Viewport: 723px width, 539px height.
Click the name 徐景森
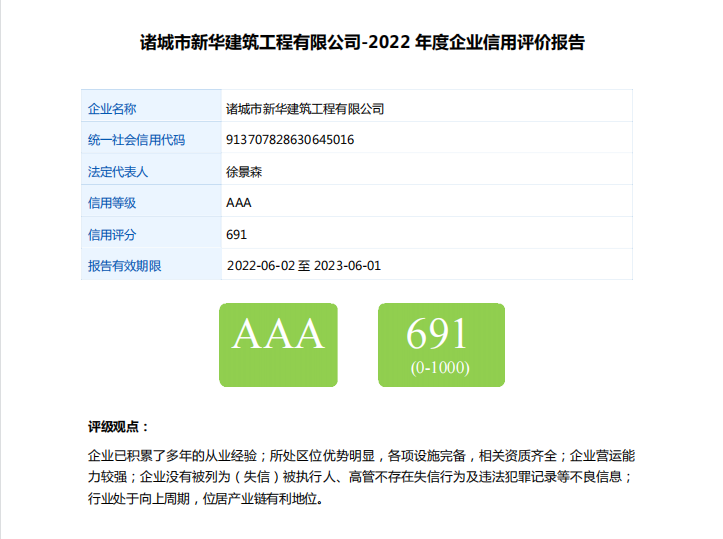[244, 172]
